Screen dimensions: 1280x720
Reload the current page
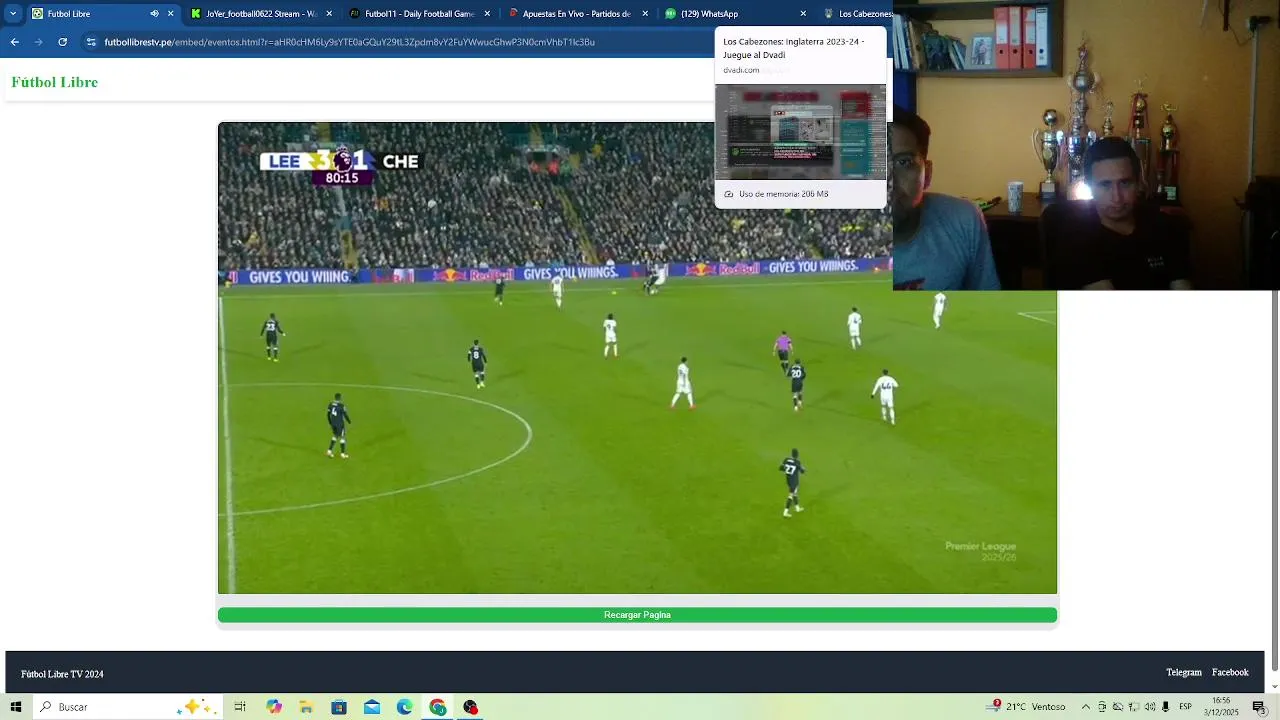coord(62,42)
